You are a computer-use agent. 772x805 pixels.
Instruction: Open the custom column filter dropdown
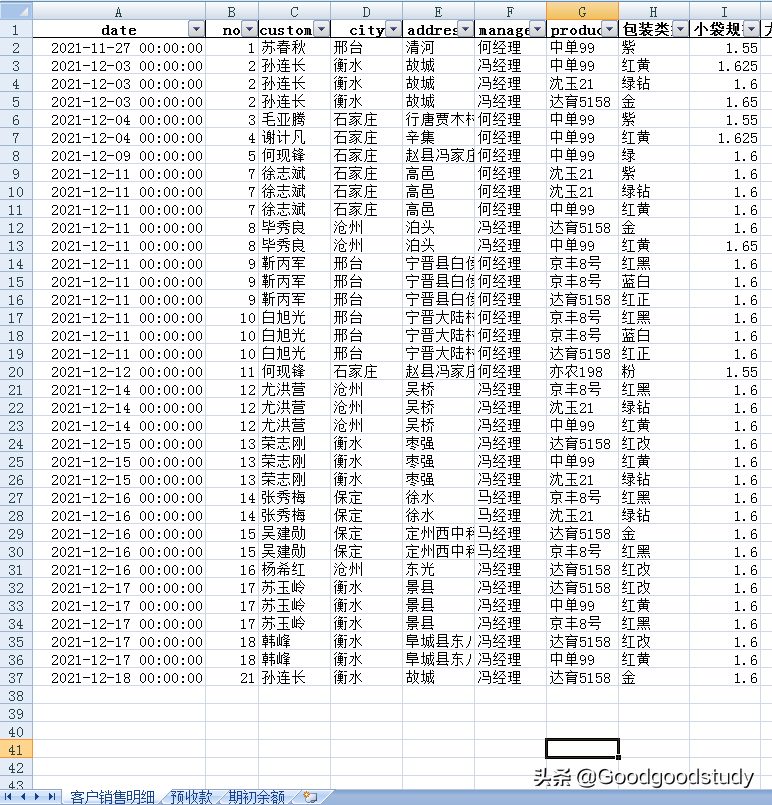[321, 29]
